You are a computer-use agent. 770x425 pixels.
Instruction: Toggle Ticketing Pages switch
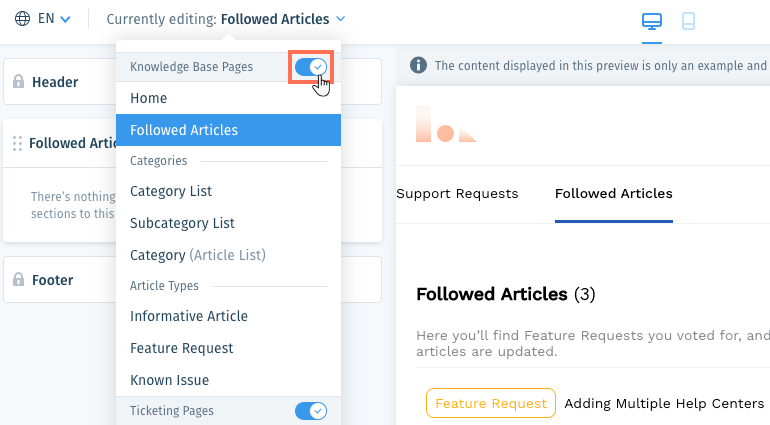coord(311,411)
